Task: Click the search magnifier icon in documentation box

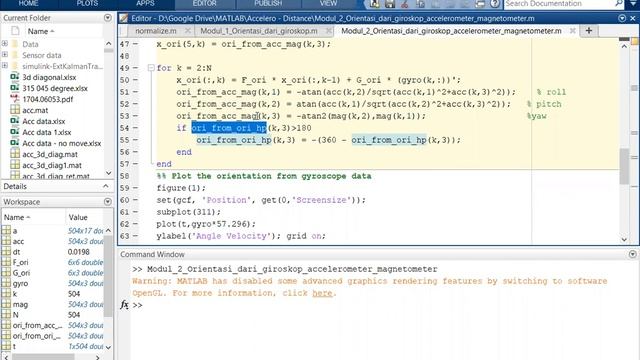Action: pos(618,4)
